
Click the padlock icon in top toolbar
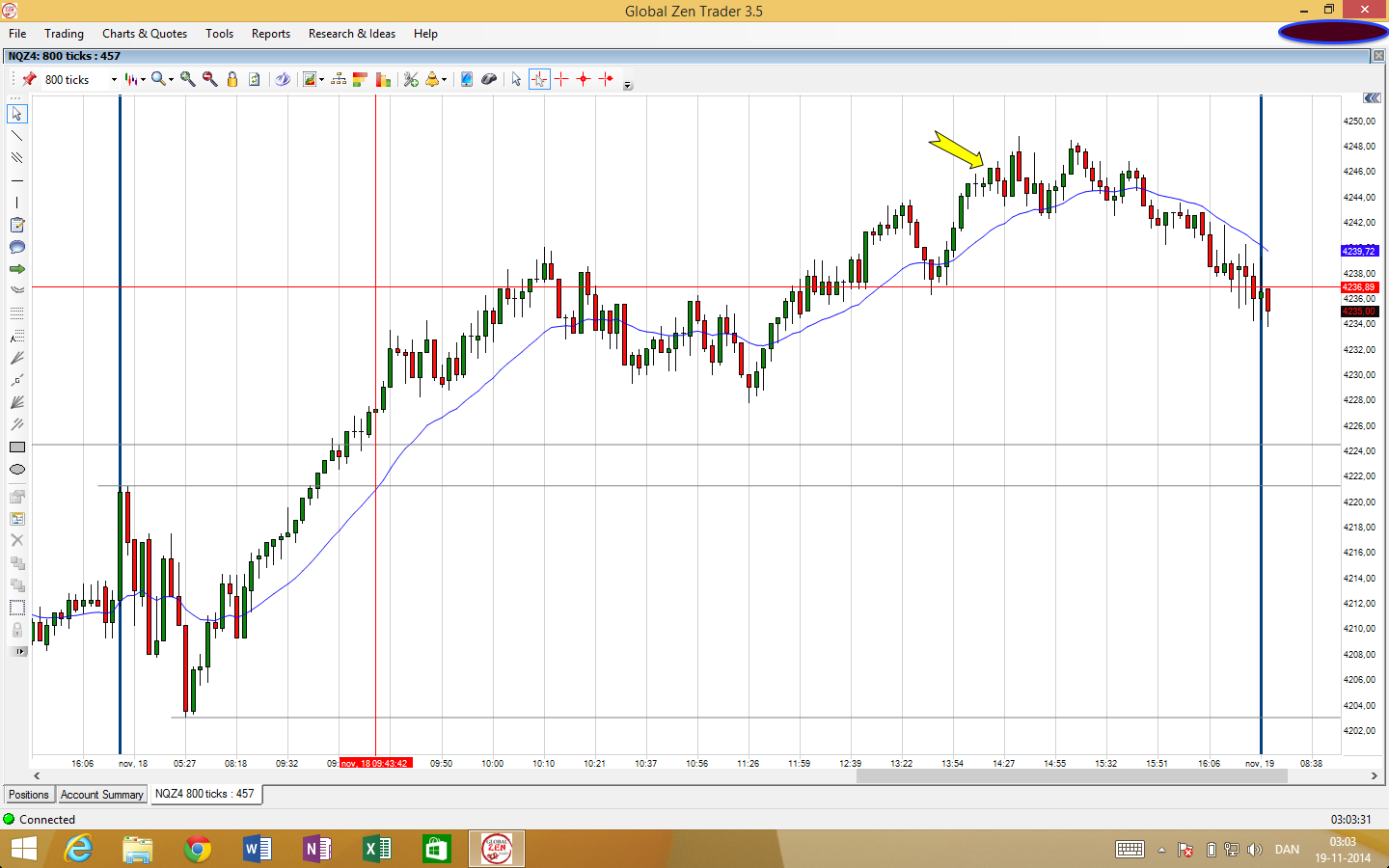click(232, 79)
